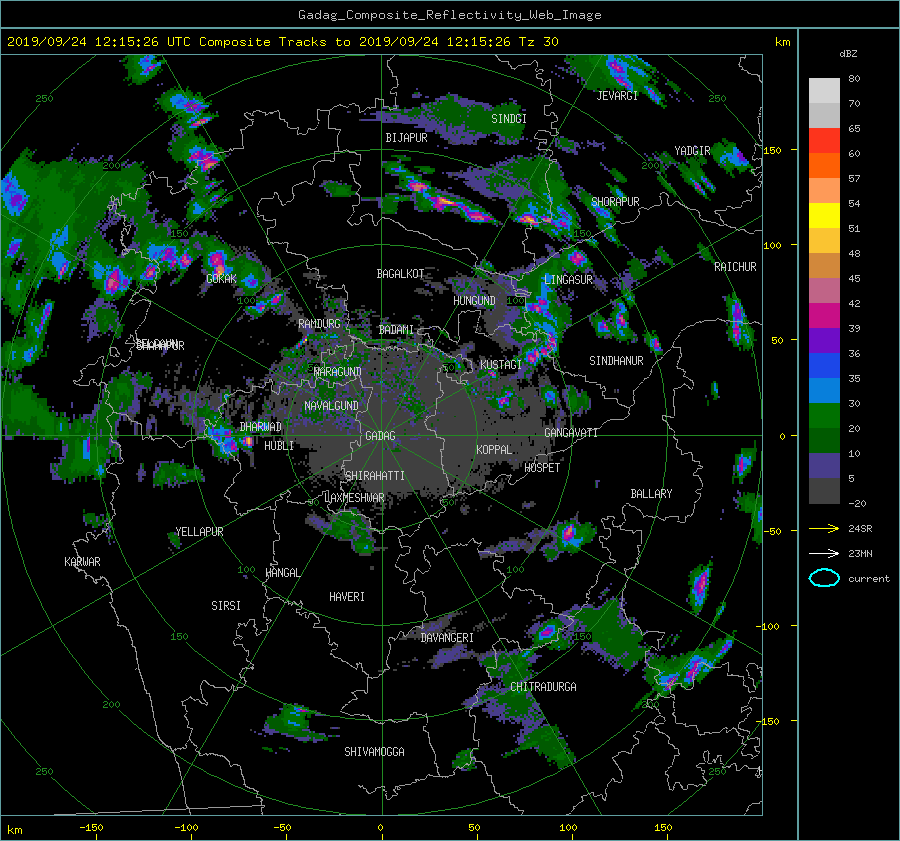
Task: Click the CHITRADURGA city label
Action: (x=543, y=687)
